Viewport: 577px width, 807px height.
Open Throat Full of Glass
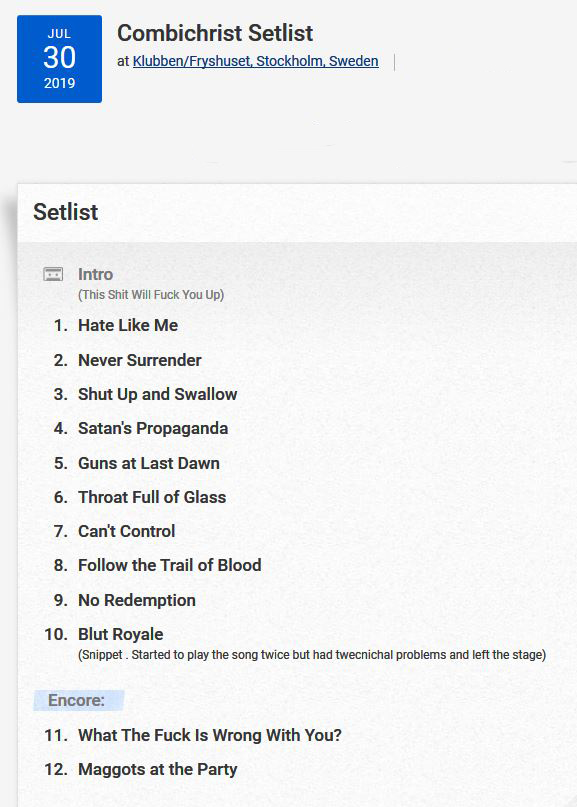coord(152,497)
